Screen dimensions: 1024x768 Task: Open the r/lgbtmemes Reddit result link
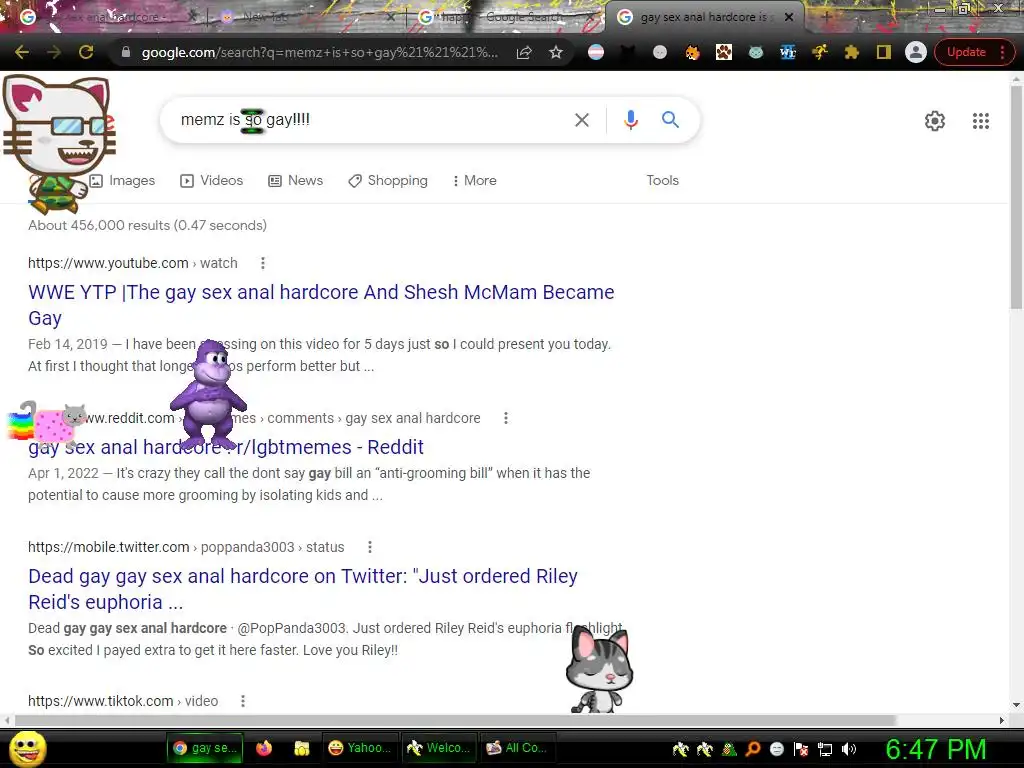(x=226, y=447)
